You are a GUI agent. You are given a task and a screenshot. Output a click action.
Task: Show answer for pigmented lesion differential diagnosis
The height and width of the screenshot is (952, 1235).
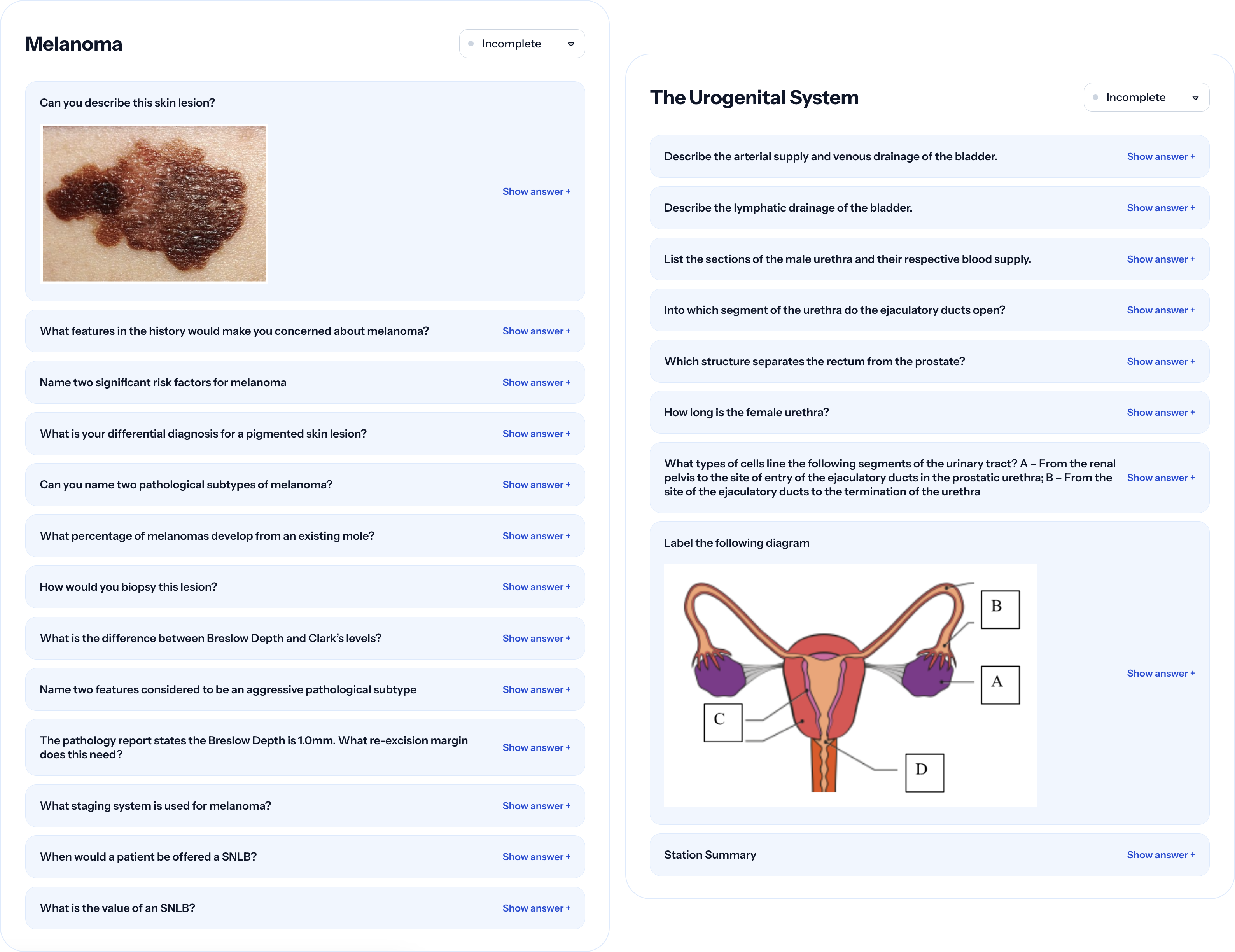click(x=536, y=434)
